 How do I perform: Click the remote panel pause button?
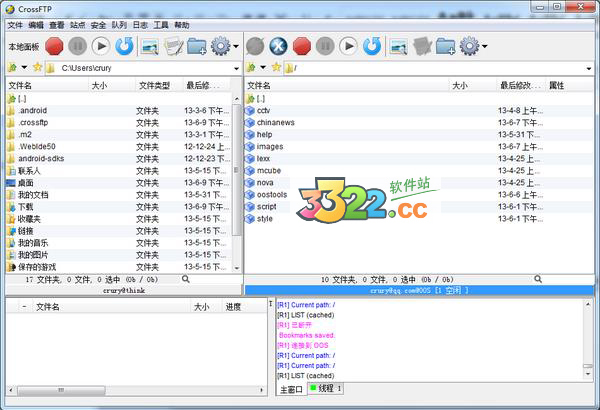click(x=325, y=46)
